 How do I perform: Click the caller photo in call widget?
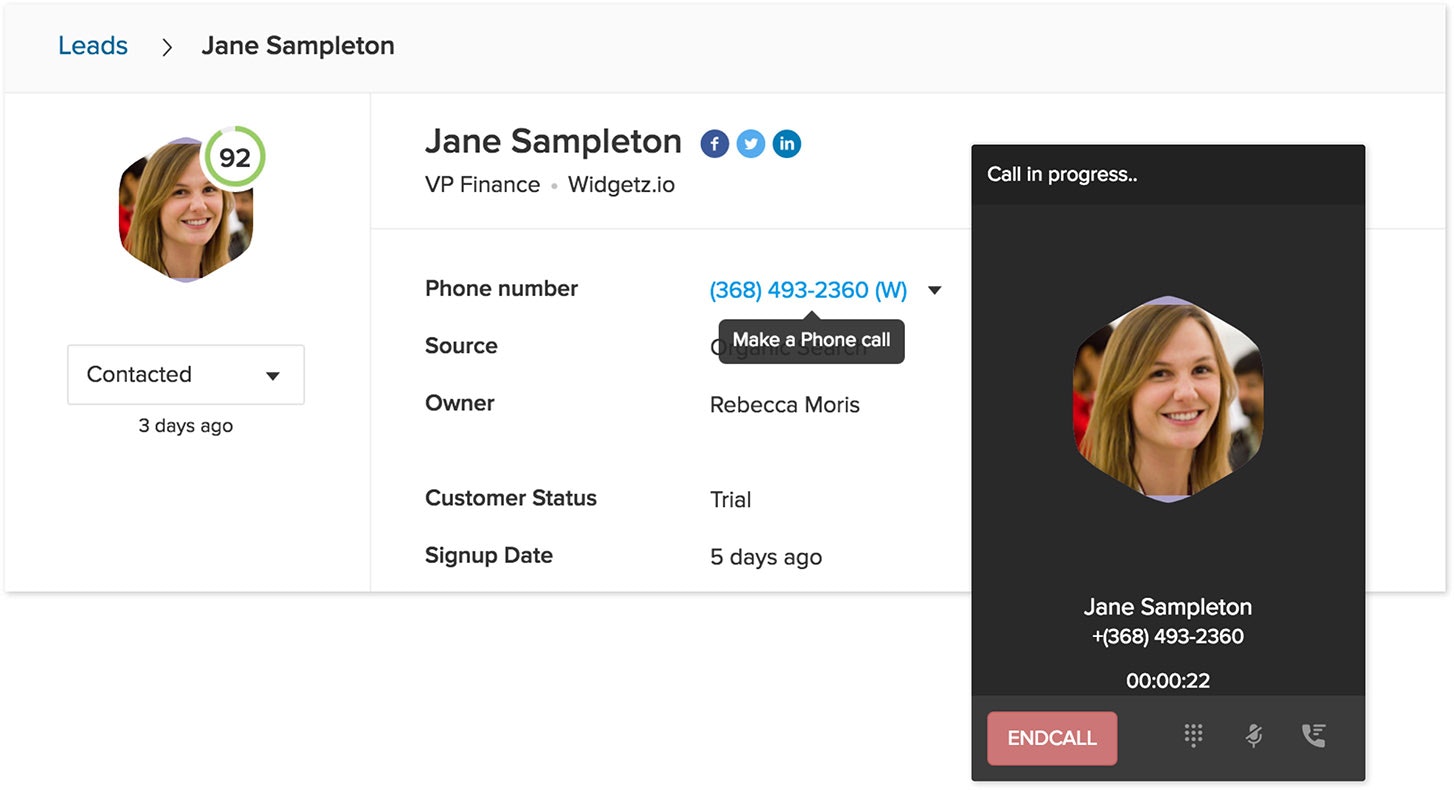tap(1168, 399)
